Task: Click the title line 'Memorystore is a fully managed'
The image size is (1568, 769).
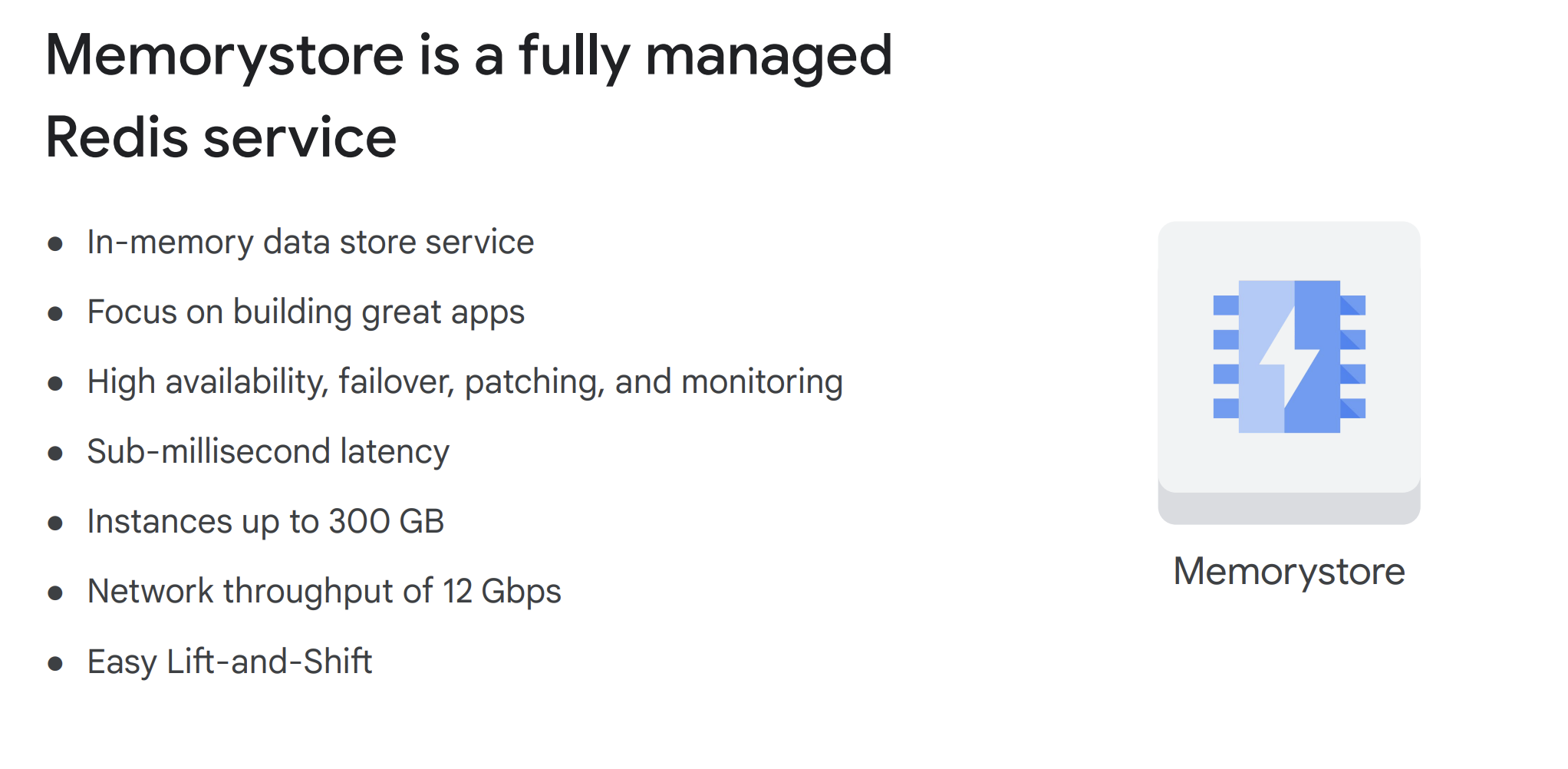Action: coord(468,55)
